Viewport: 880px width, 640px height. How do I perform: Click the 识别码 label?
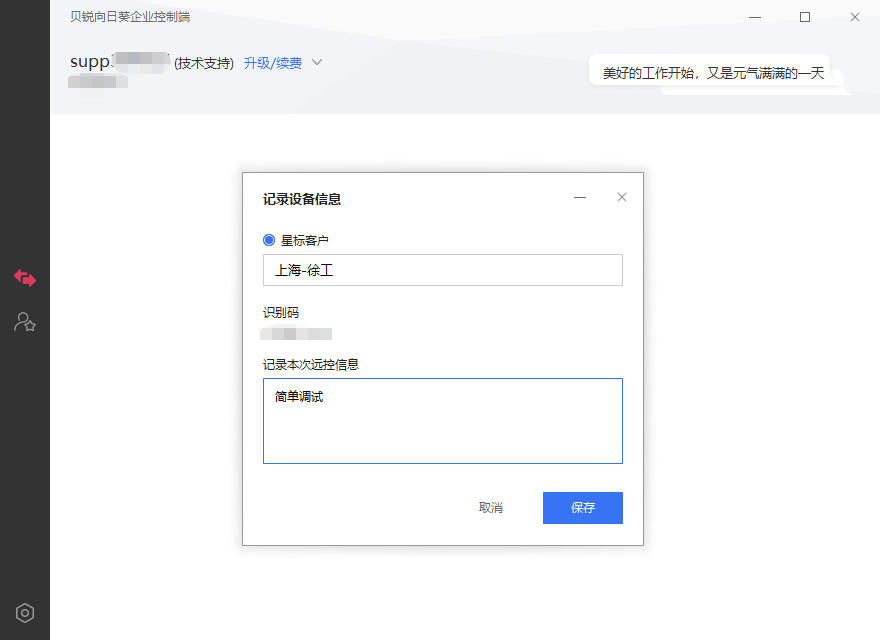point(281,313)
